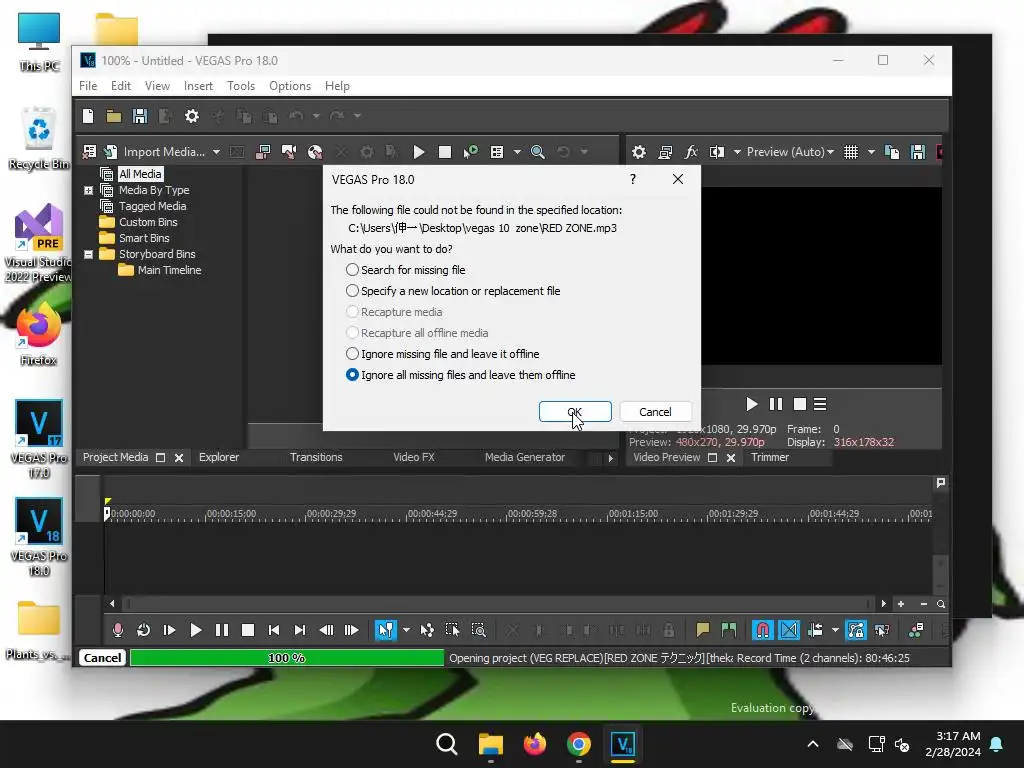This screenshot has height=768, width=1024.
Task: Stop preview in Project Media toolbar
Action: click(445, 152)
